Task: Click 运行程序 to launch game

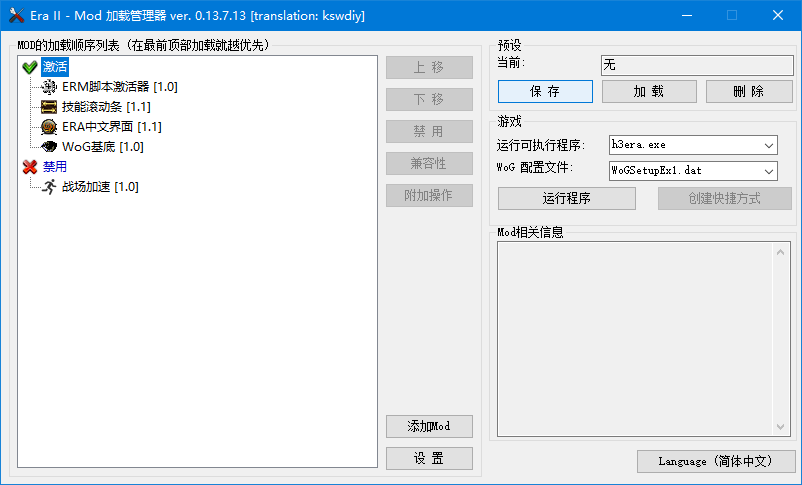Action: coord(567,199)
